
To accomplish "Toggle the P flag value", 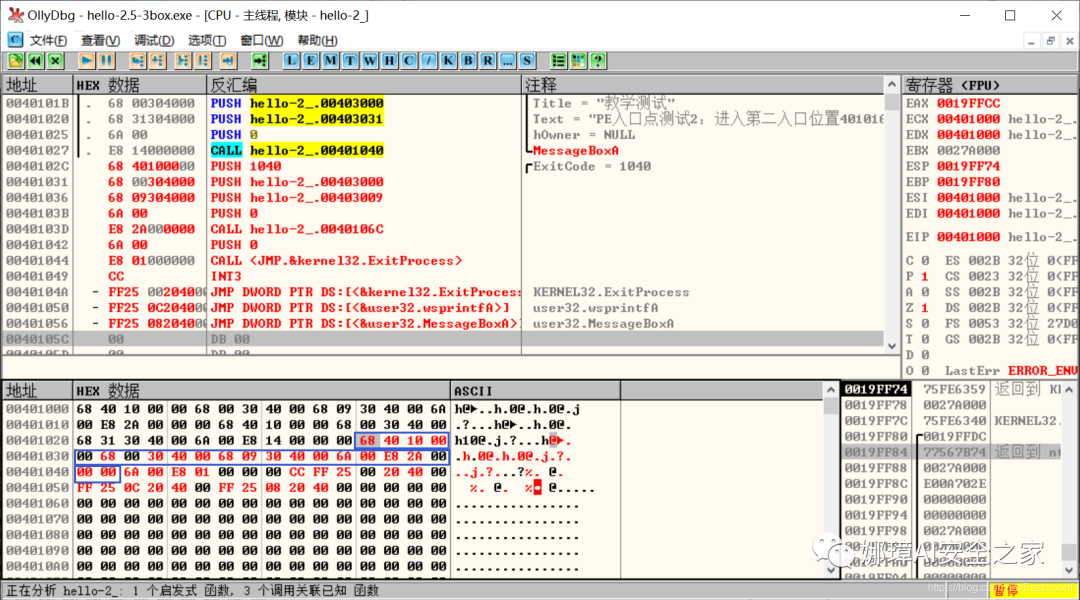I will coord(925,276).
